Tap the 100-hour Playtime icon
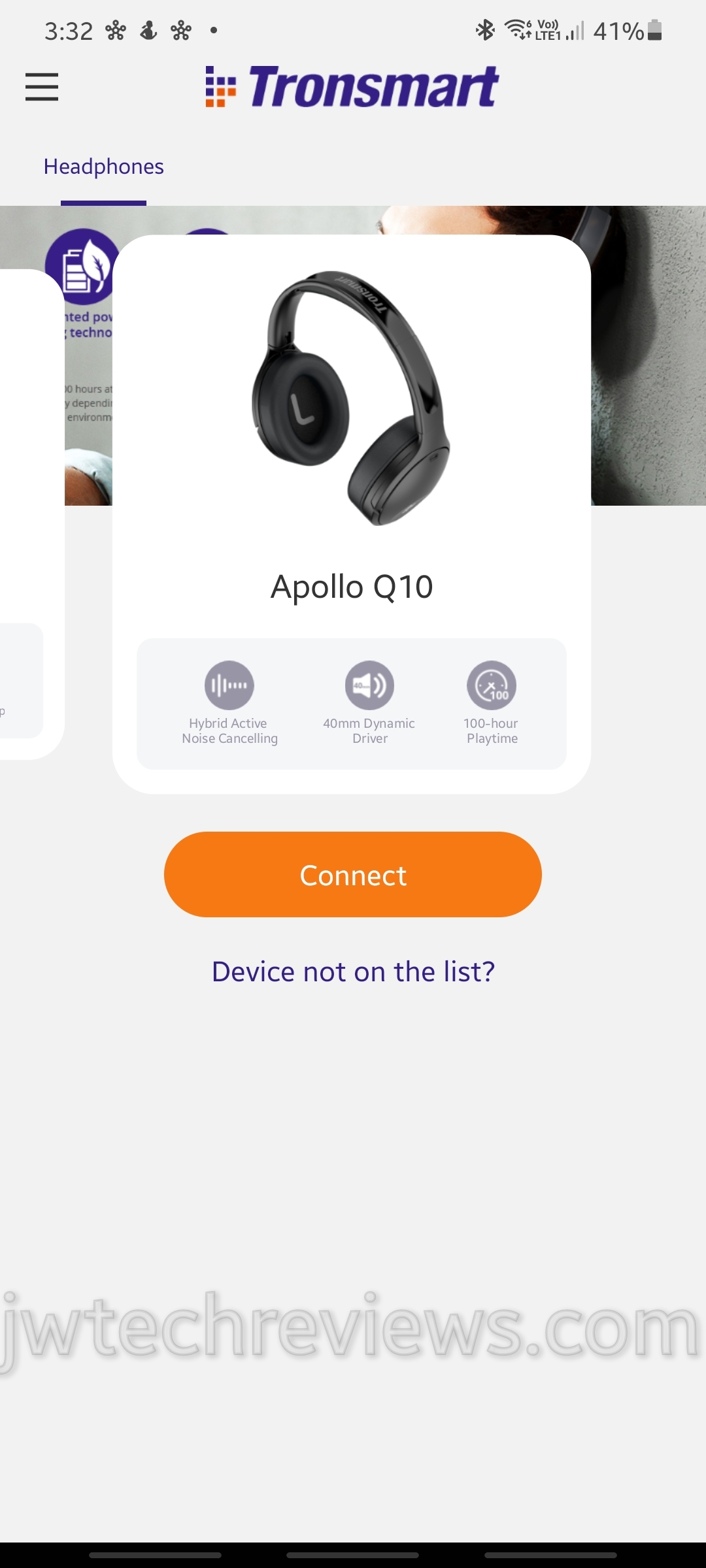 click(492, 685)
